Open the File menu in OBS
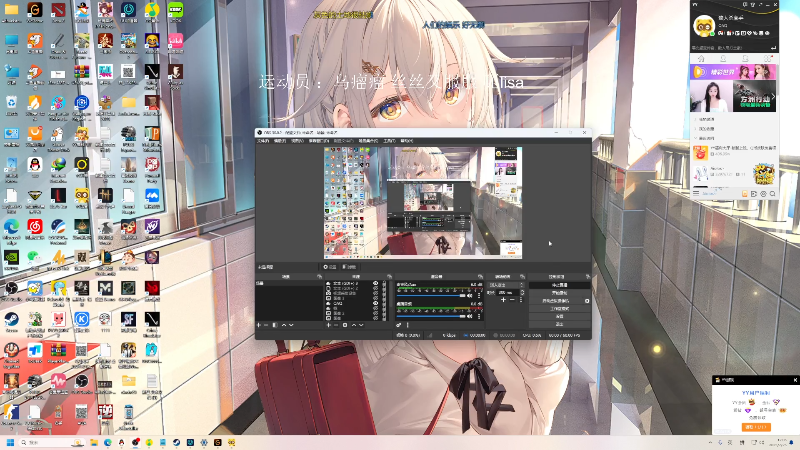Image resolution: width=800 pixels, height=450 pixels. click(x=263, y=140)
